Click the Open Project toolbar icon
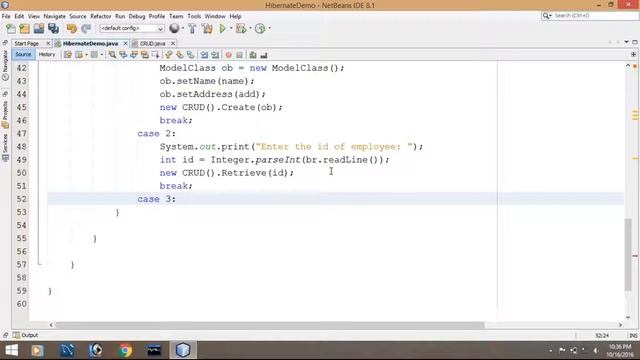The width and height of the screenshot is (640, 360). tap(39, 29)
